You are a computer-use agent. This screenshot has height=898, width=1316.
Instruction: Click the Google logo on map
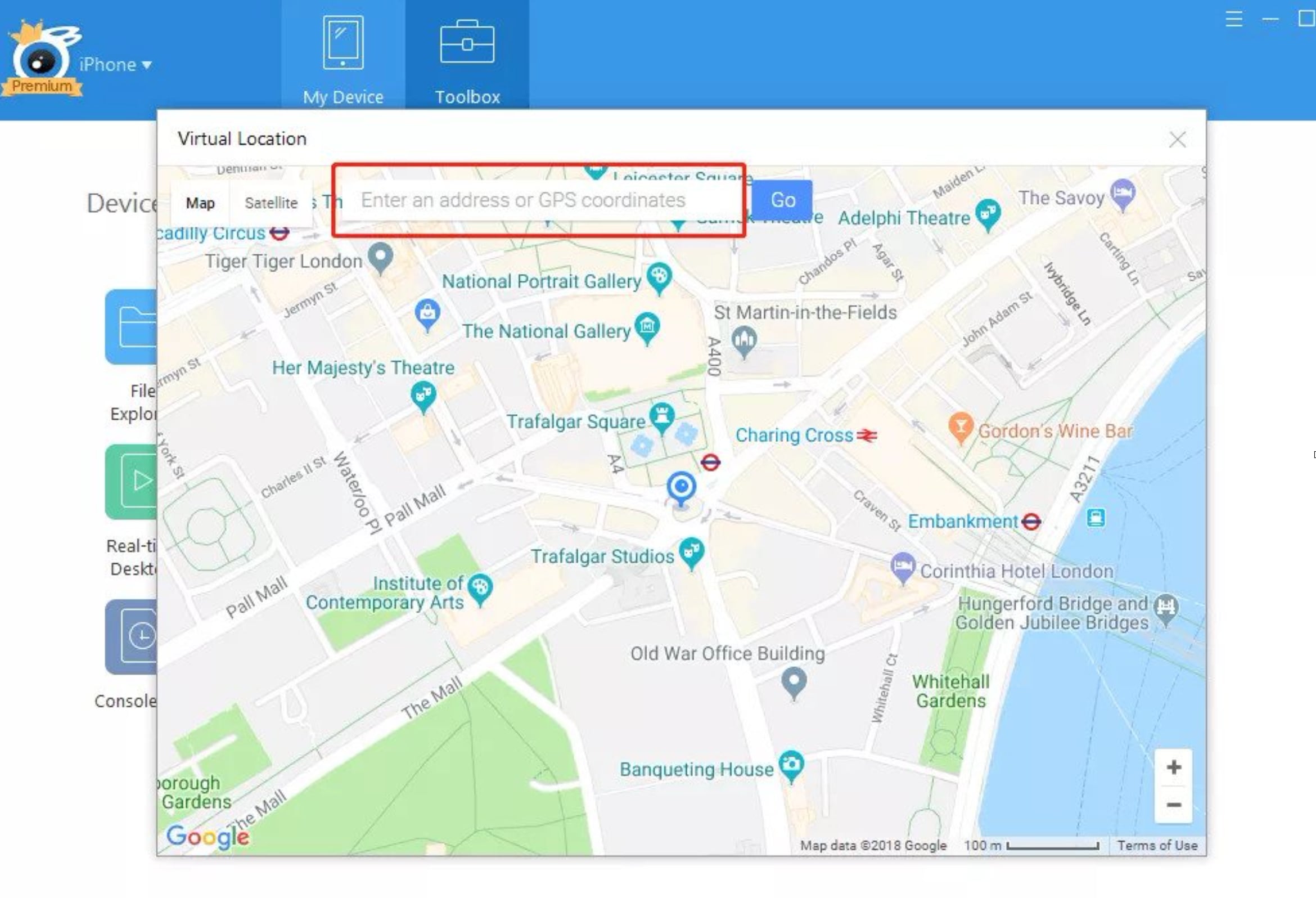[208, 836]
